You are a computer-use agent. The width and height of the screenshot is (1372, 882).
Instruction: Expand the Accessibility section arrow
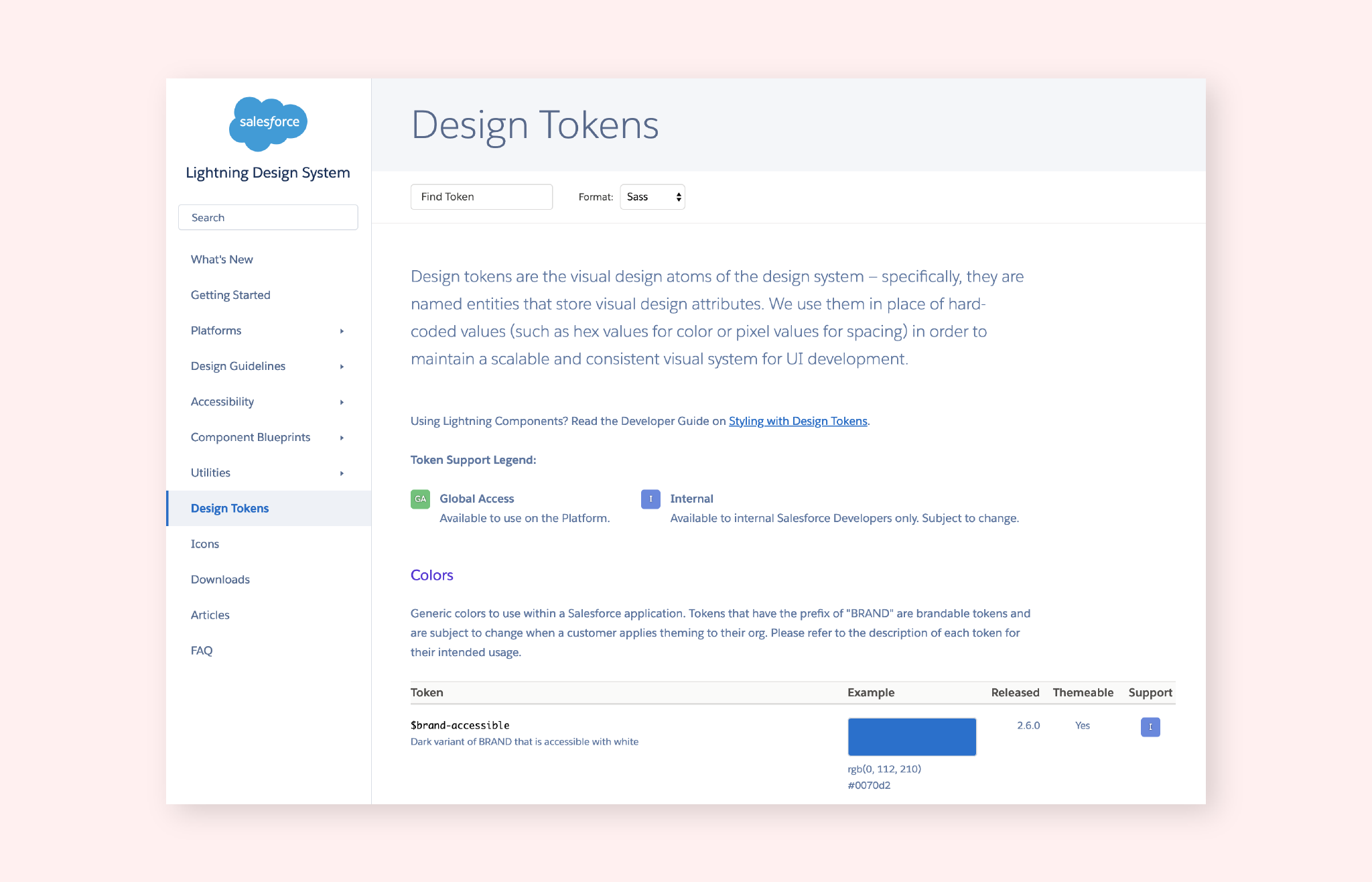click(x=342, y=402)
